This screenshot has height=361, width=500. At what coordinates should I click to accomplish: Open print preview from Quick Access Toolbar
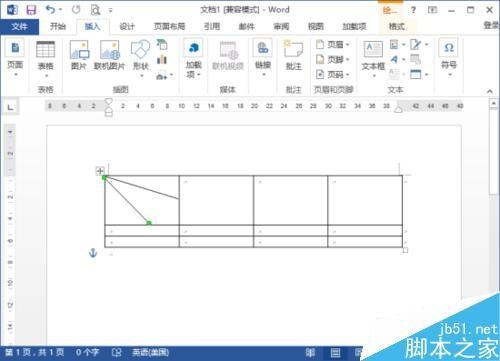95,10
